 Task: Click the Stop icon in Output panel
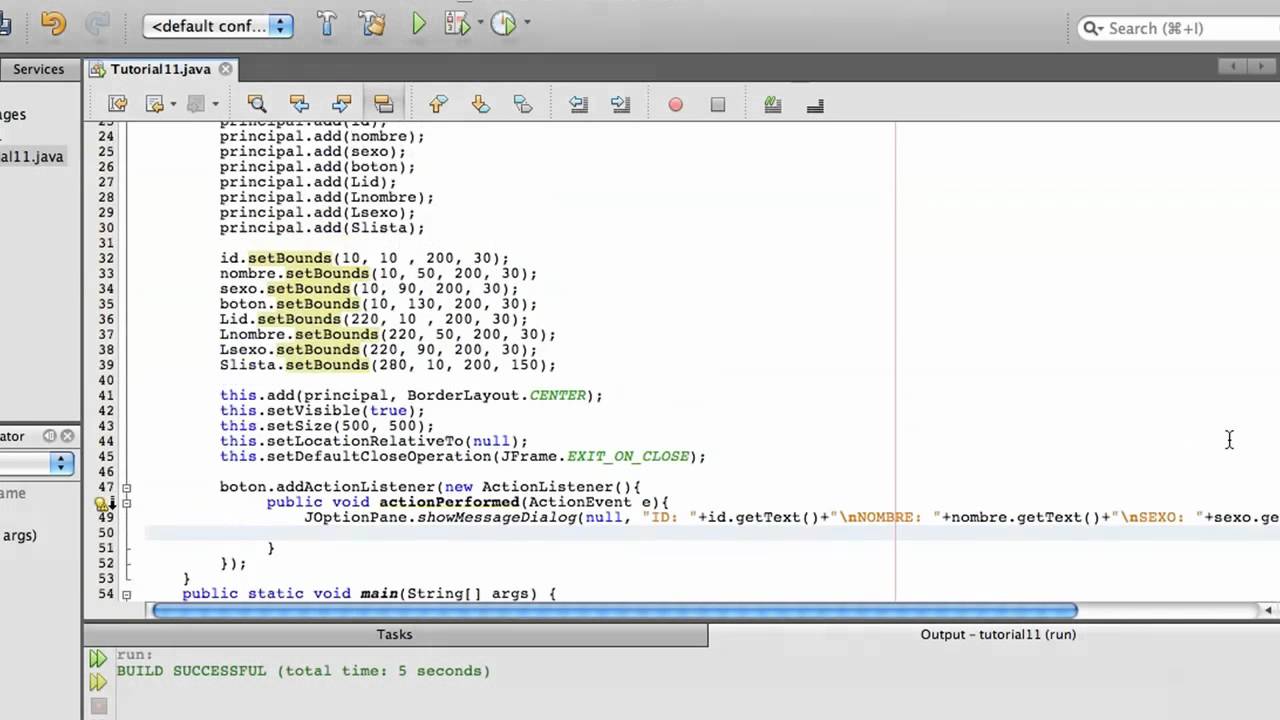click(98, 706)
